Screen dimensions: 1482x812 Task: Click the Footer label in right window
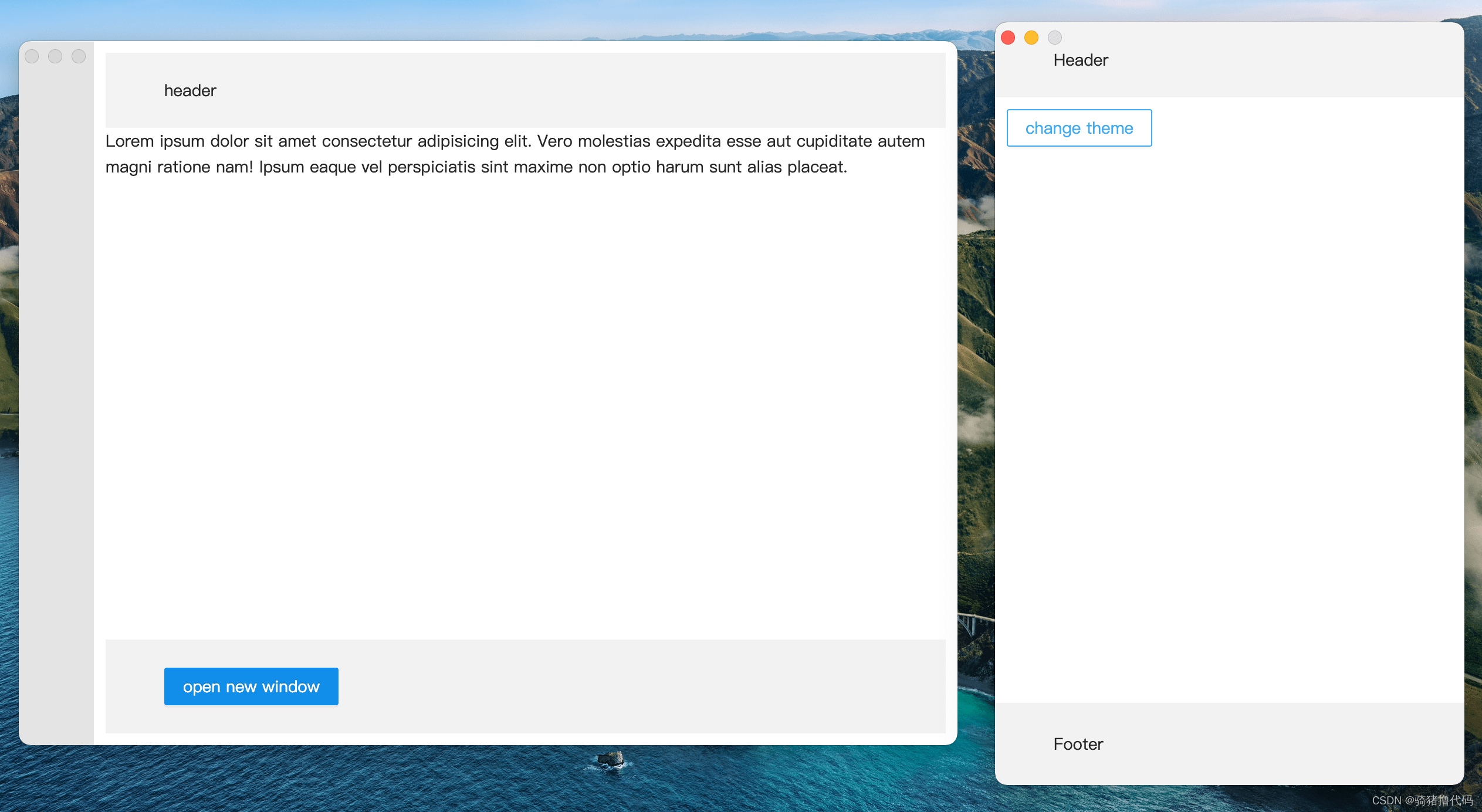click(x=1078, y=744)
